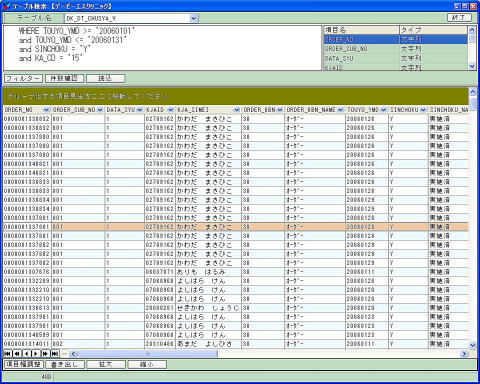Step to next record navigator arrow
Image resolution: width=480 pixels, height=384 pixels.
pos(36,354)
